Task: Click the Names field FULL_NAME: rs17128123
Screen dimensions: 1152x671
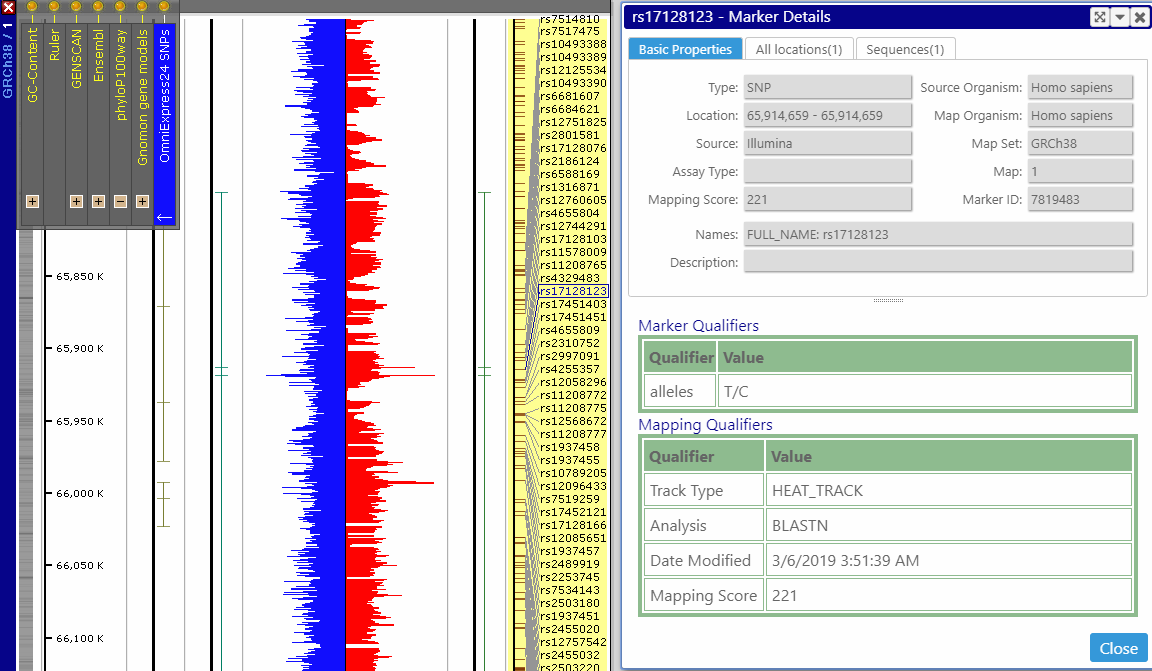Action: [938, 234]
